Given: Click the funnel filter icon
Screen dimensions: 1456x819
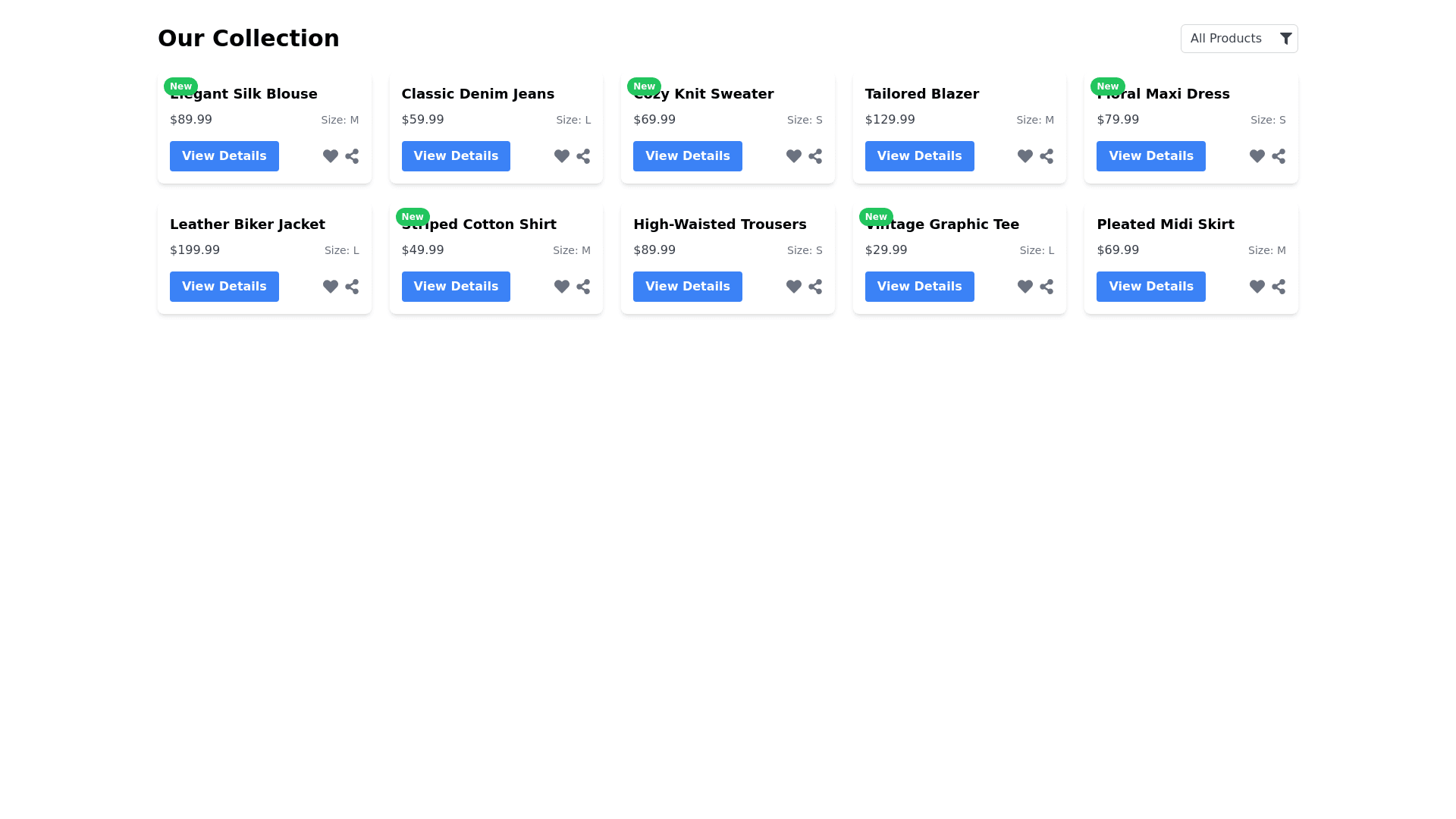Looking at the screenshot, I should point(1285,39).
